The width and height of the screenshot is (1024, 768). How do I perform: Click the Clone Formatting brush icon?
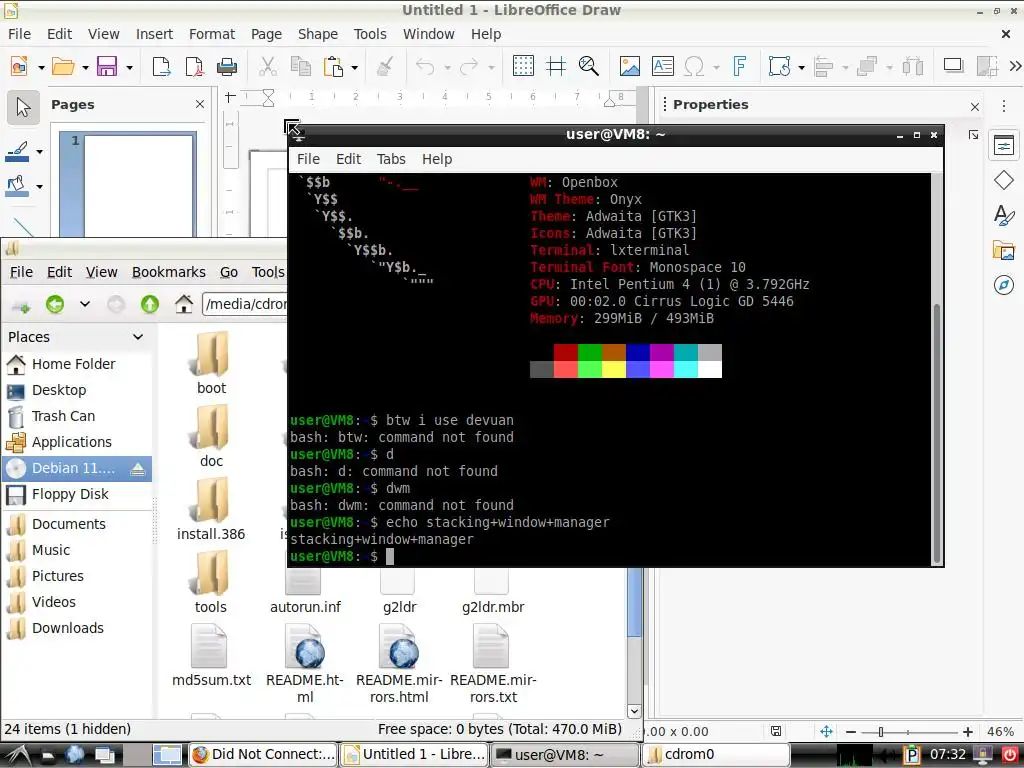pos(385,66)
